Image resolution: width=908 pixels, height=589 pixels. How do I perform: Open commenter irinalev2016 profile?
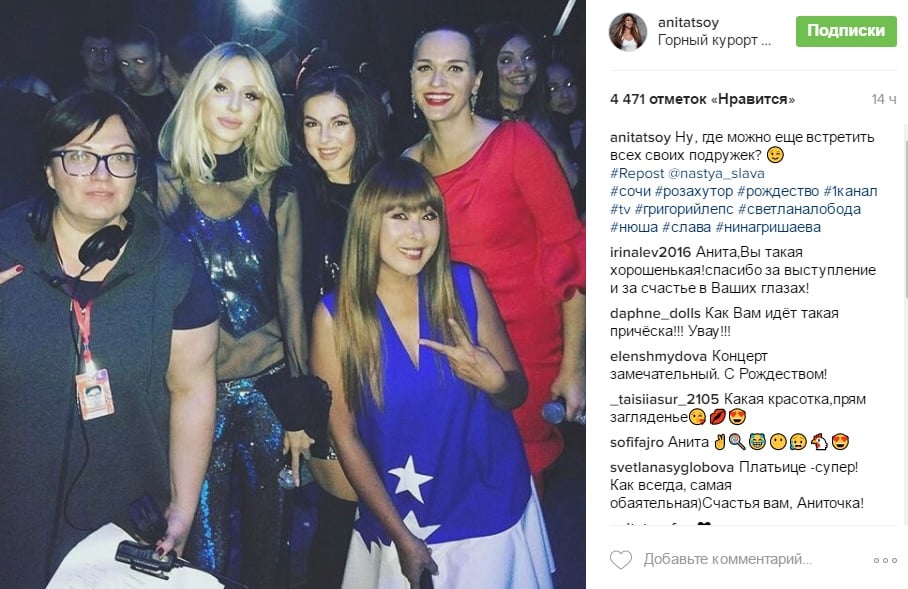coord(650,252)
